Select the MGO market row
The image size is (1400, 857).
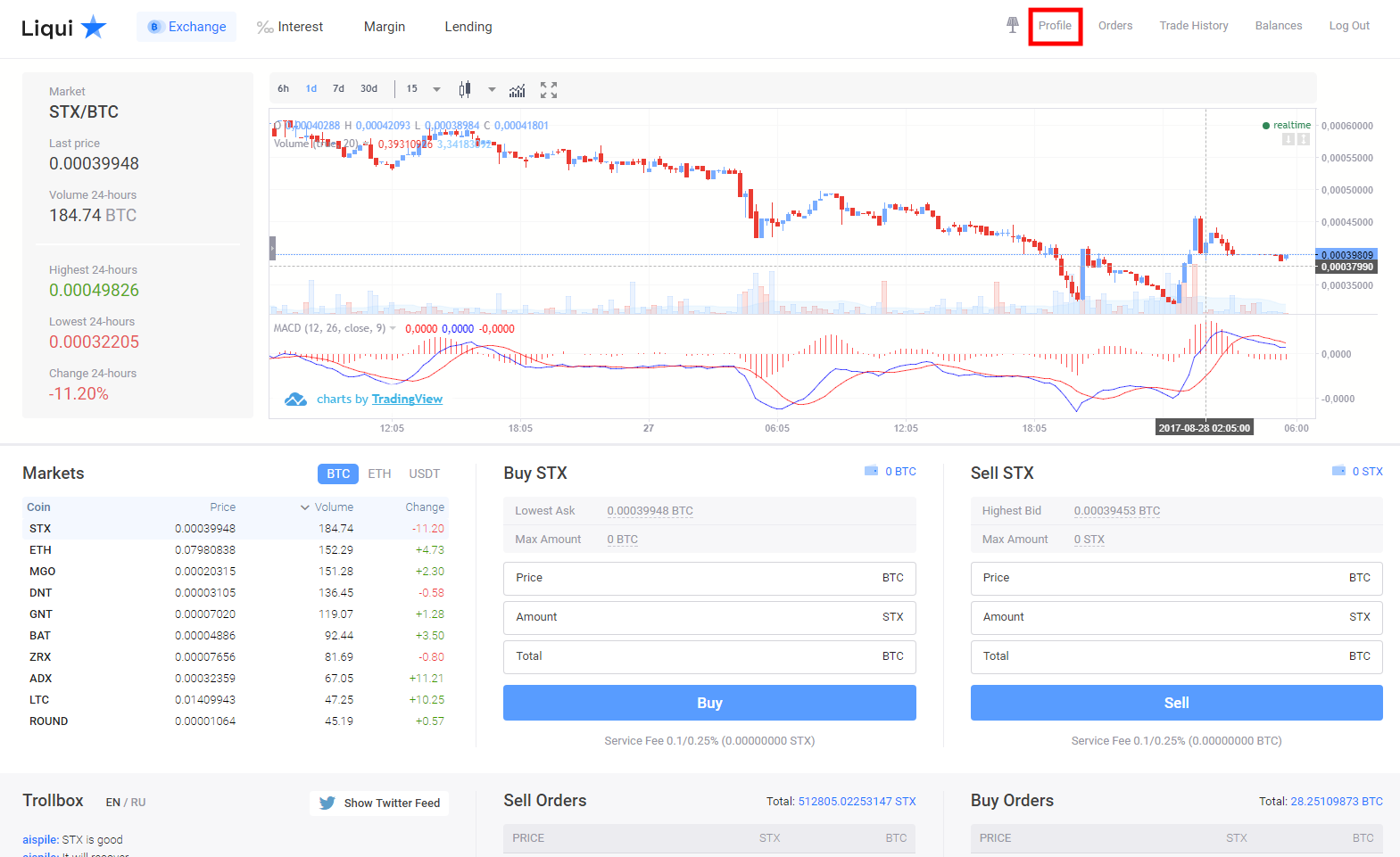pos(236,572)
